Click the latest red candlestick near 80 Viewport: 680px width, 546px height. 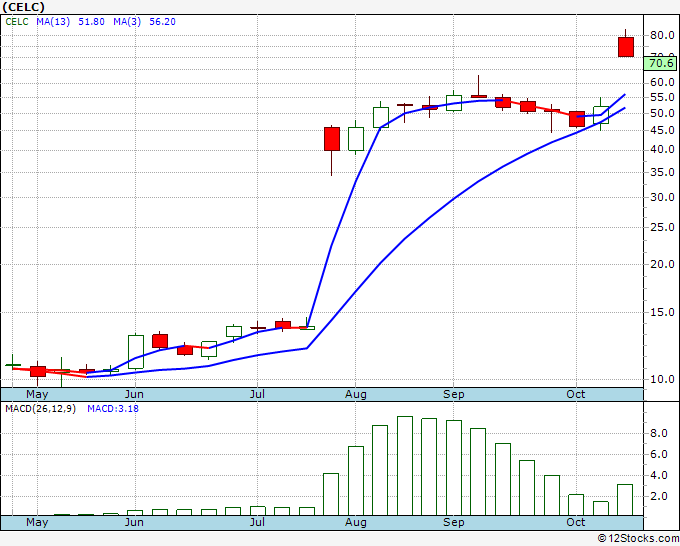click(626, 46)
